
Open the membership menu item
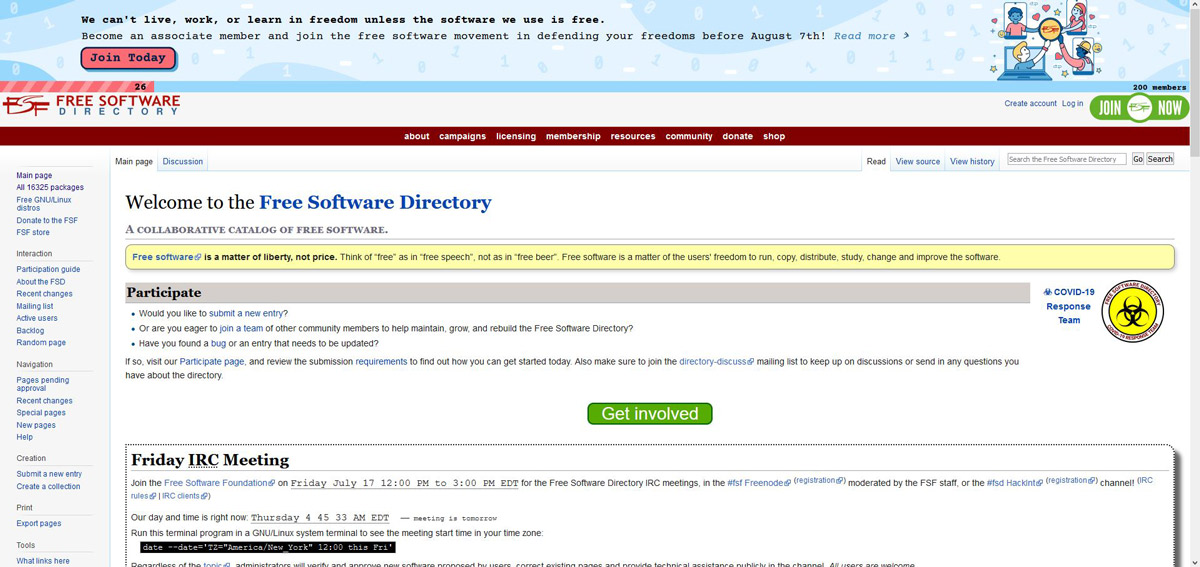point(573,136)
